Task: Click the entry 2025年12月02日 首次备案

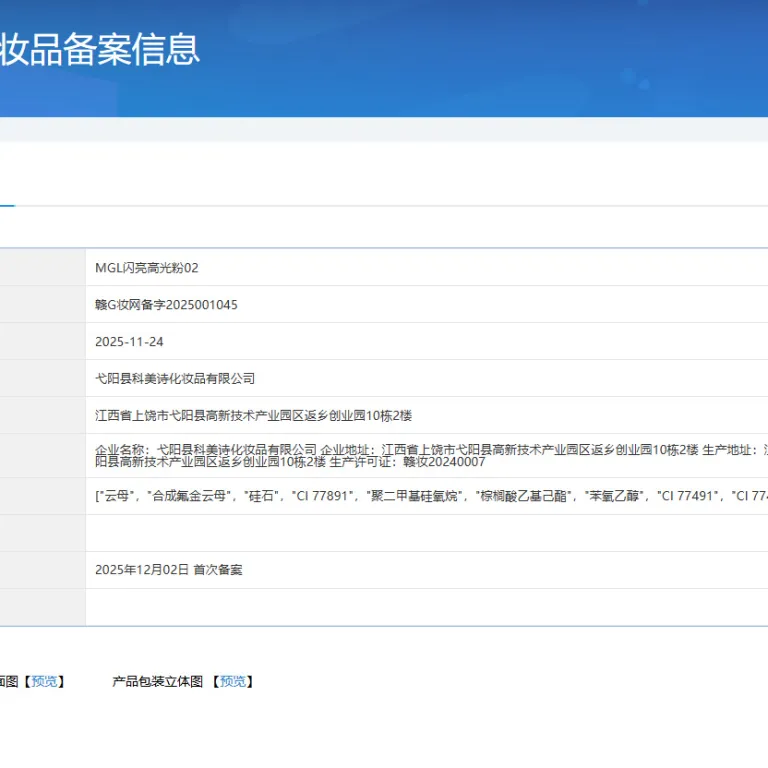Action: [x=168, y=570]
